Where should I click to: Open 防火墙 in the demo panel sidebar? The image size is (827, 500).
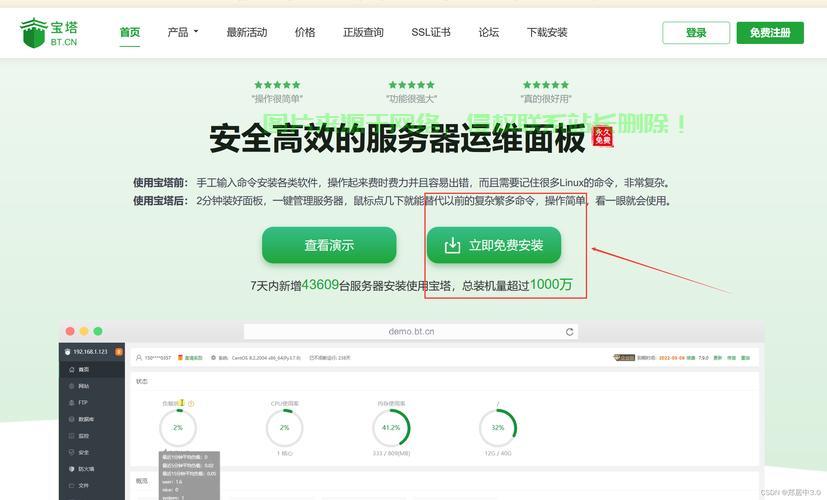92,469
